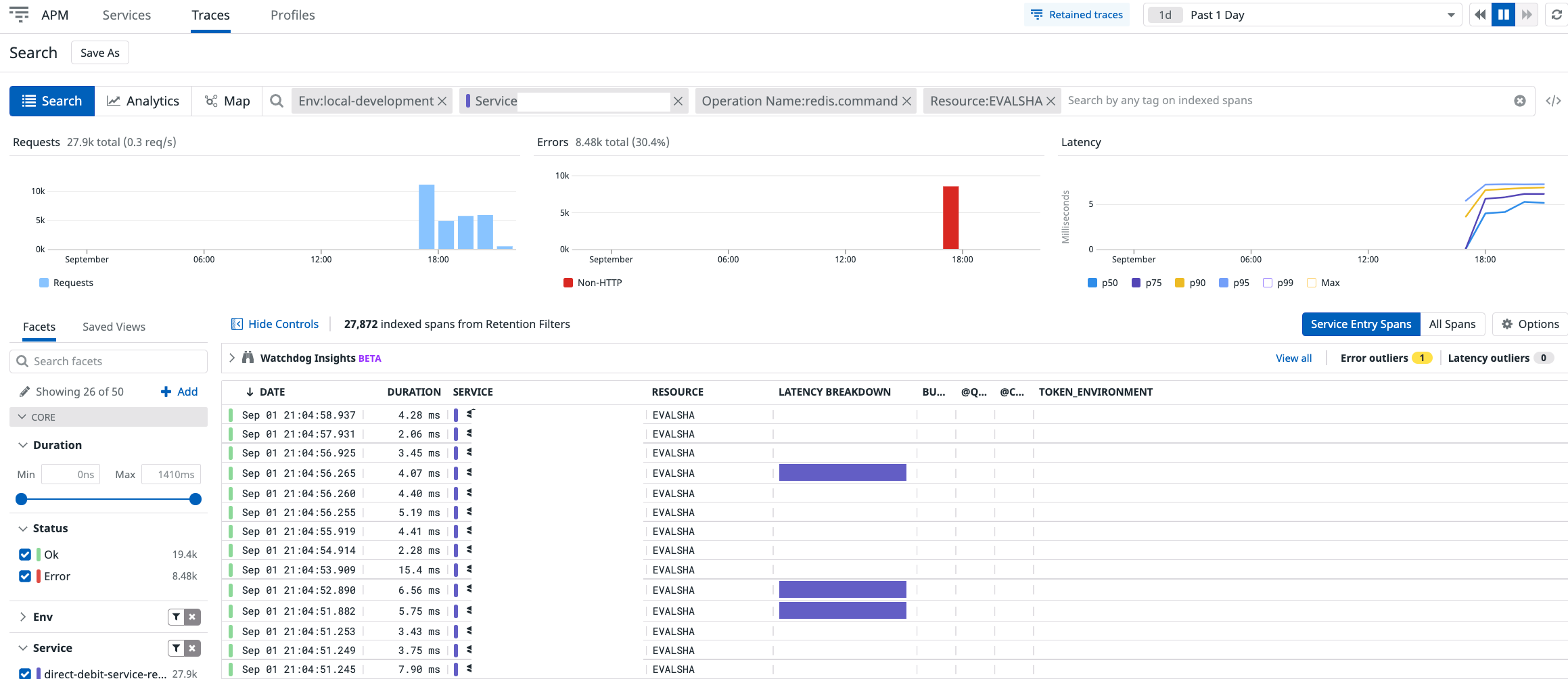Expand the Env facet group
Image resolution: width=1568 pixels, height=679 pixels.
(23, 617)
